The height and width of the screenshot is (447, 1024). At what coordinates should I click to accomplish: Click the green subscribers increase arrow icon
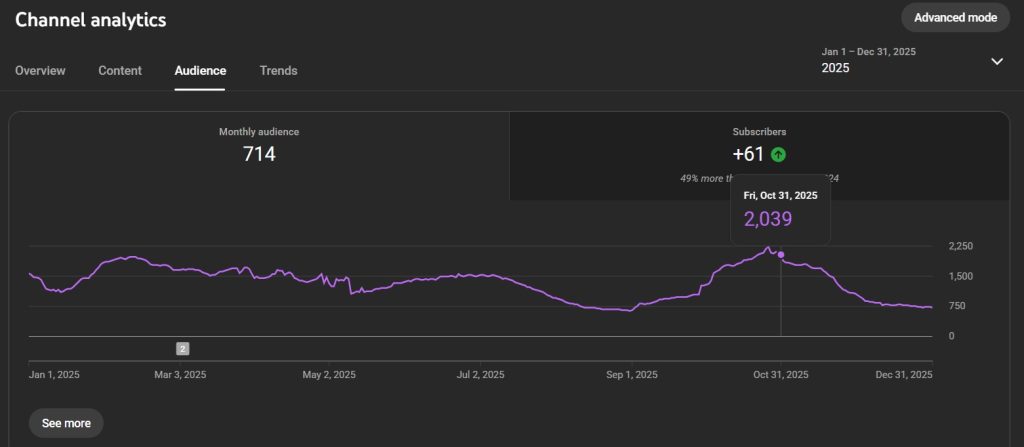[778, 154]
